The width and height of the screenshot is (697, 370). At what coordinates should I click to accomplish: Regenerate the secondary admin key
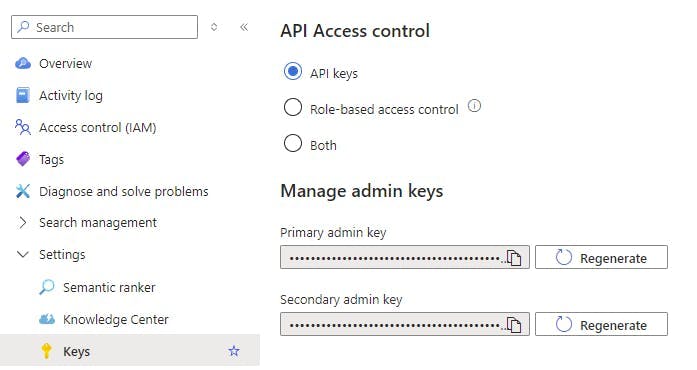pyautogui.click(x=601, y=324)
